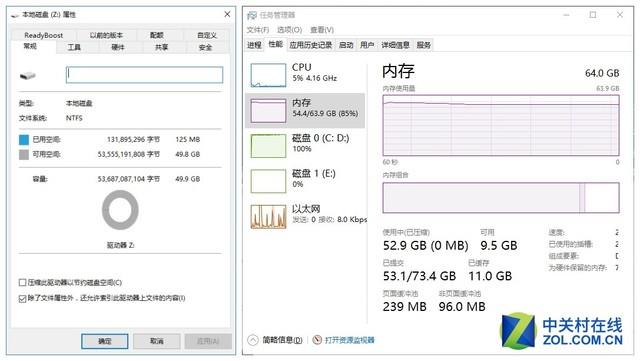This screenshot has width=640, height=361.
Task: Switch to the 常规 tab
Action: pos(30,46)
